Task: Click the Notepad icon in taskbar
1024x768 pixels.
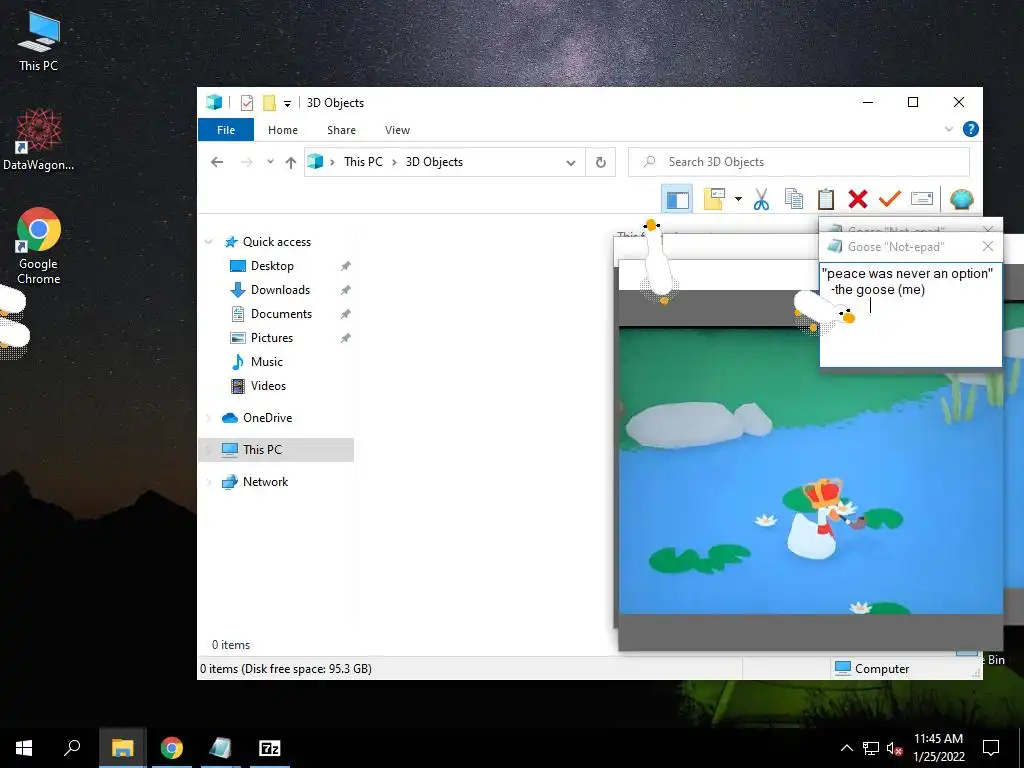Action: (220, 748)
